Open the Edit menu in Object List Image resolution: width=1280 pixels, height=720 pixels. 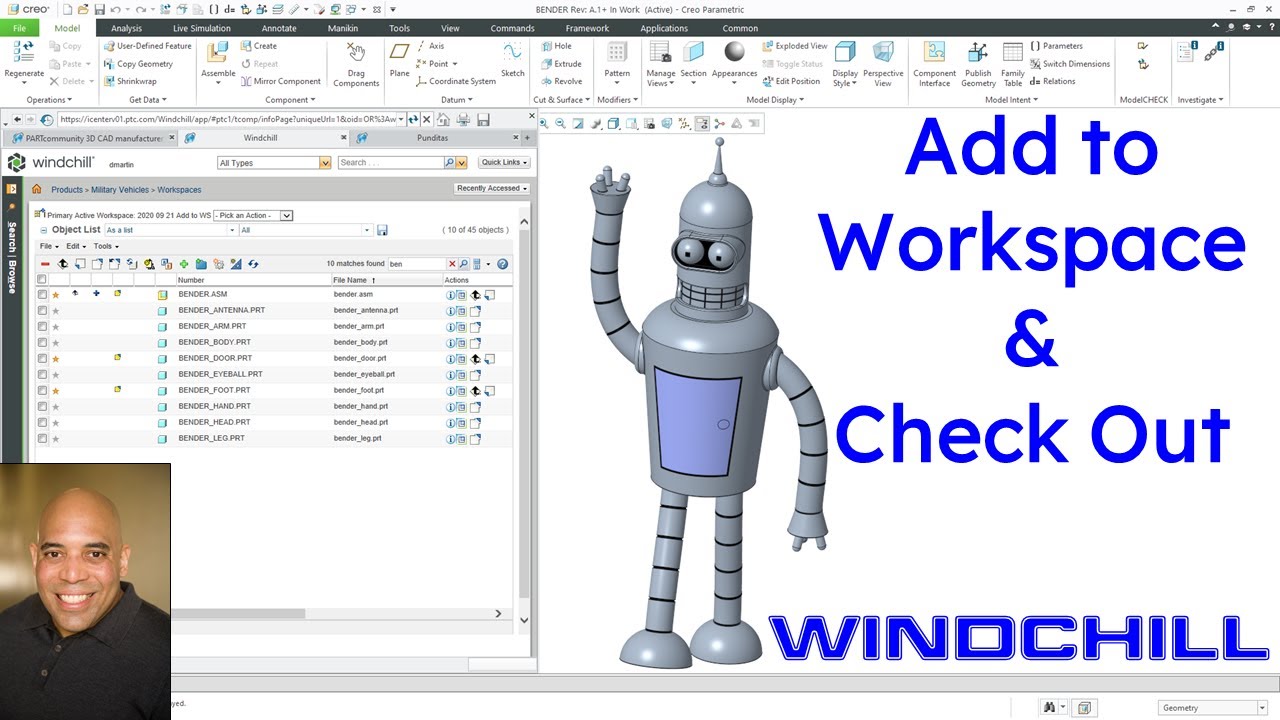[x=76, y=246]
